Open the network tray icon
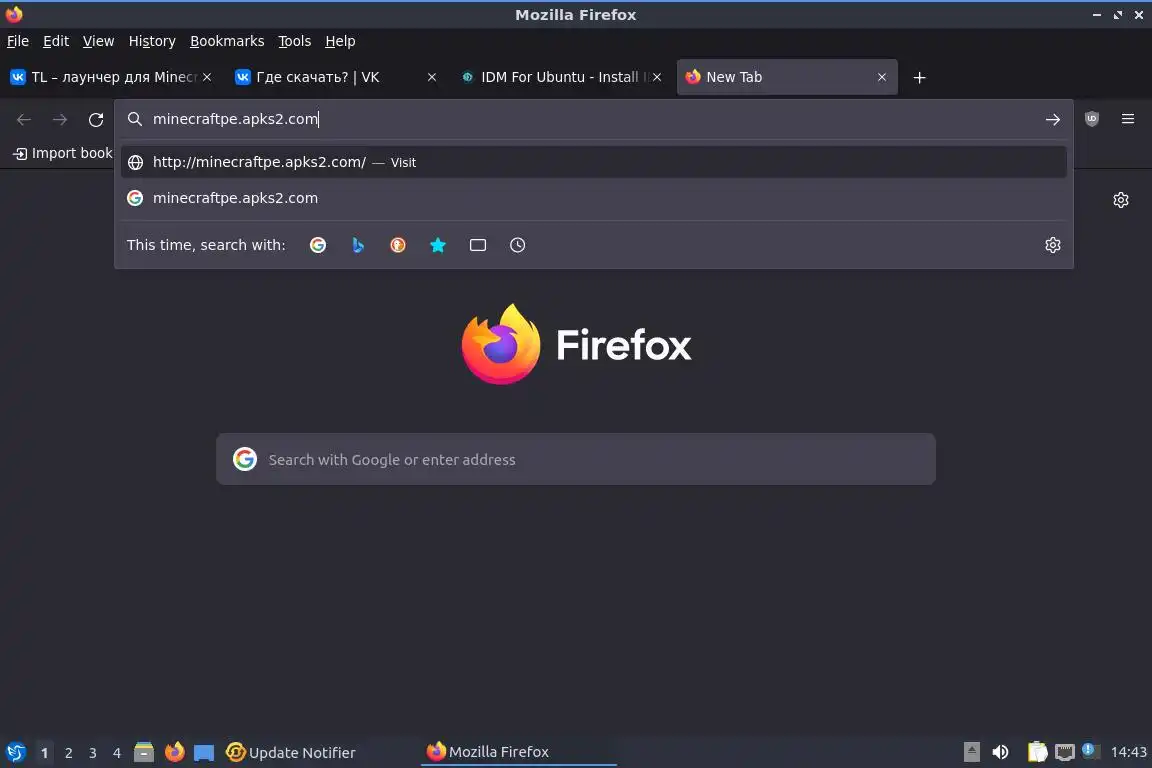This screenshot has width=1152, height=768. pos(1065,752)
